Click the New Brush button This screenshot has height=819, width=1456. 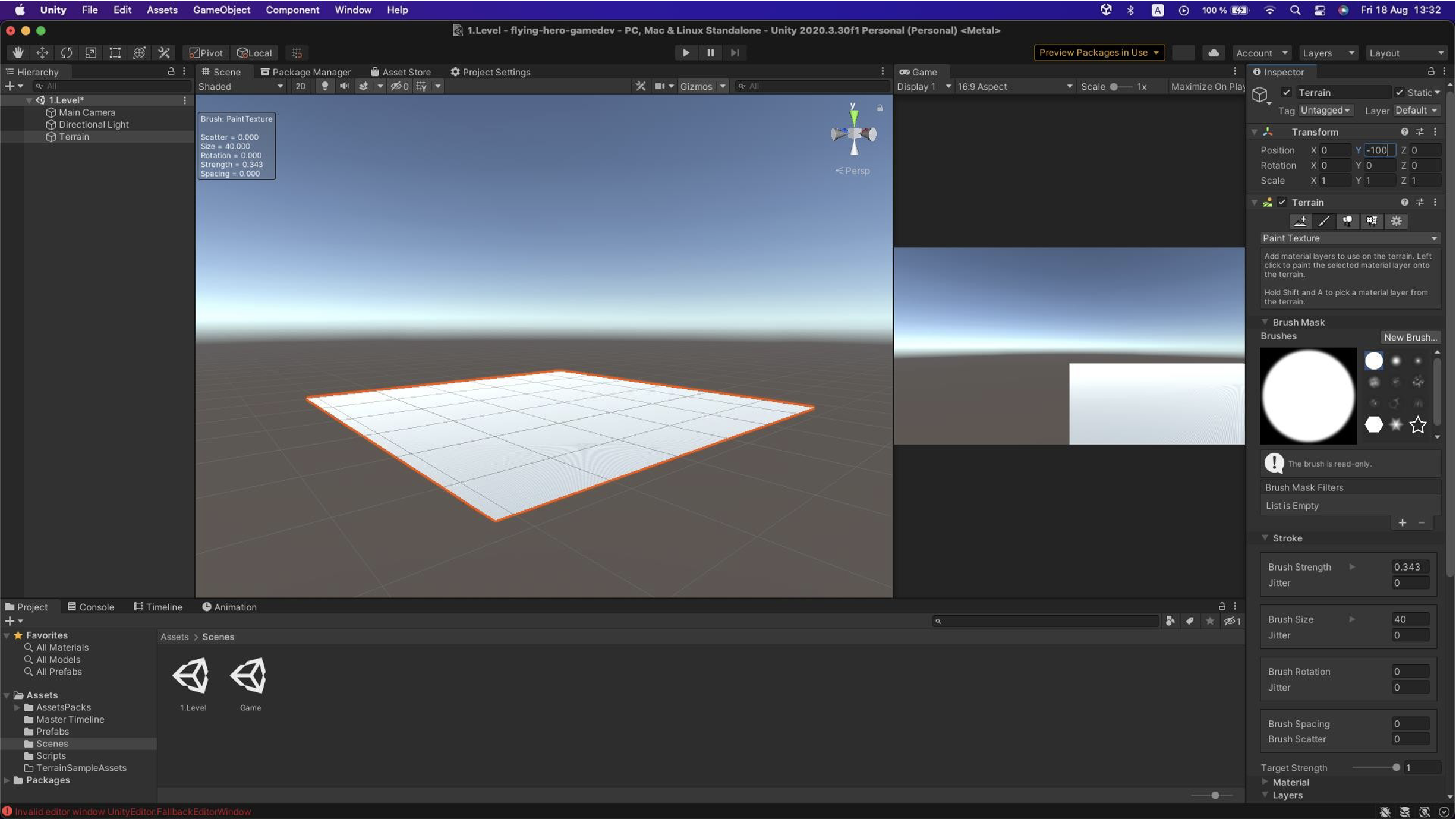pos(1410,337)
